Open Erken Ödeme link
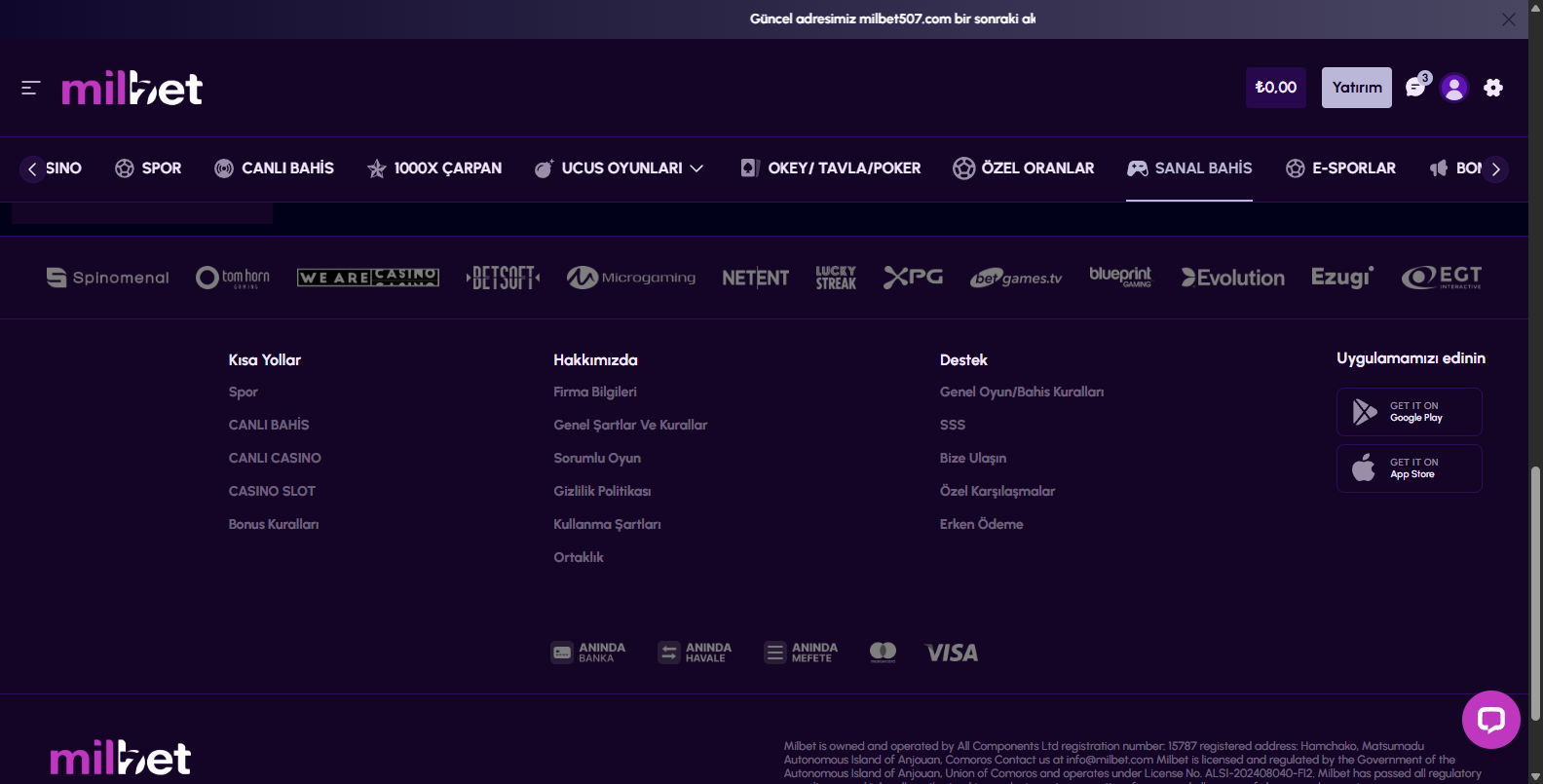Viewport: 1543px width, 784px height. coord(982,525)
